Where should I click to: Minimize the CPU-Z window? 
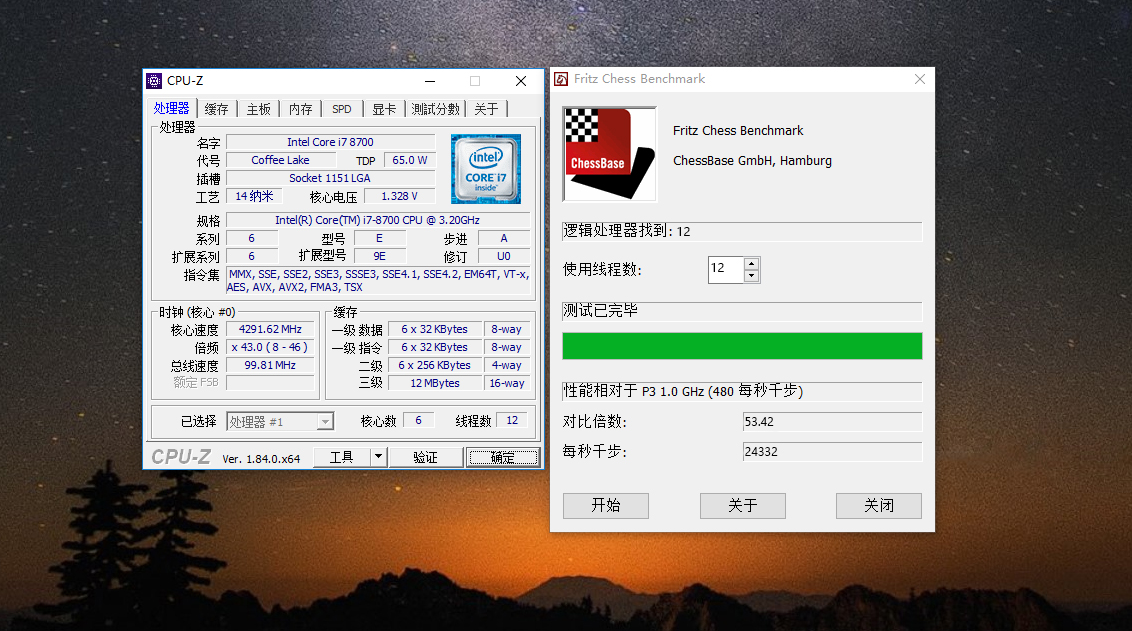pos(430,81)
